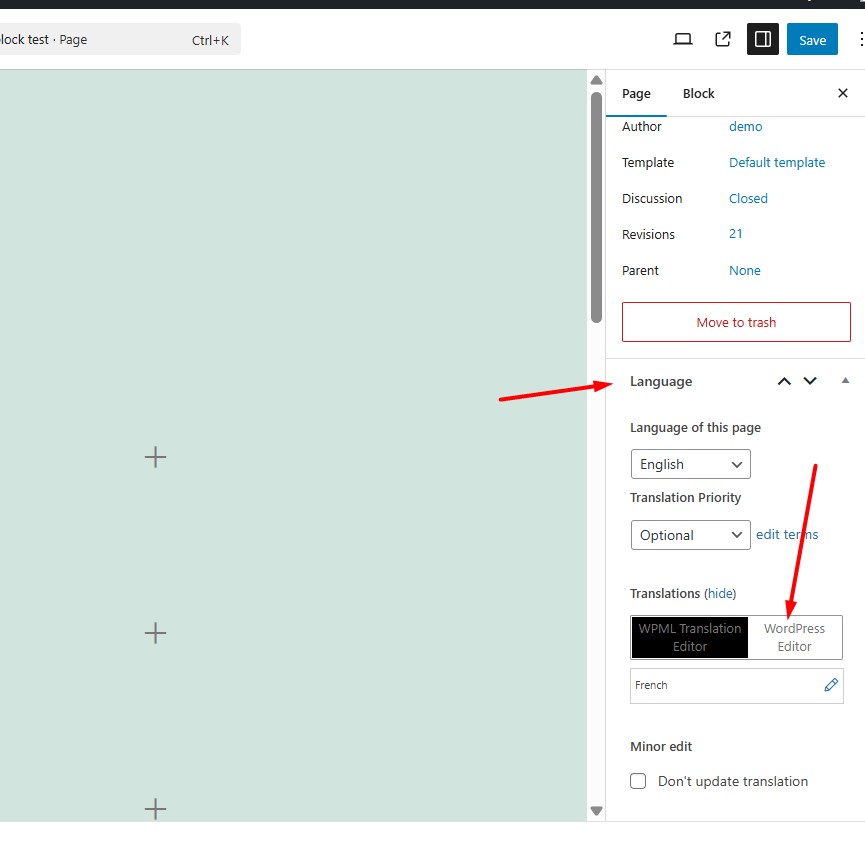865x842 pixels.
Task: Open the Optional translation priority dropdown
Action: [x=690, y=535]
